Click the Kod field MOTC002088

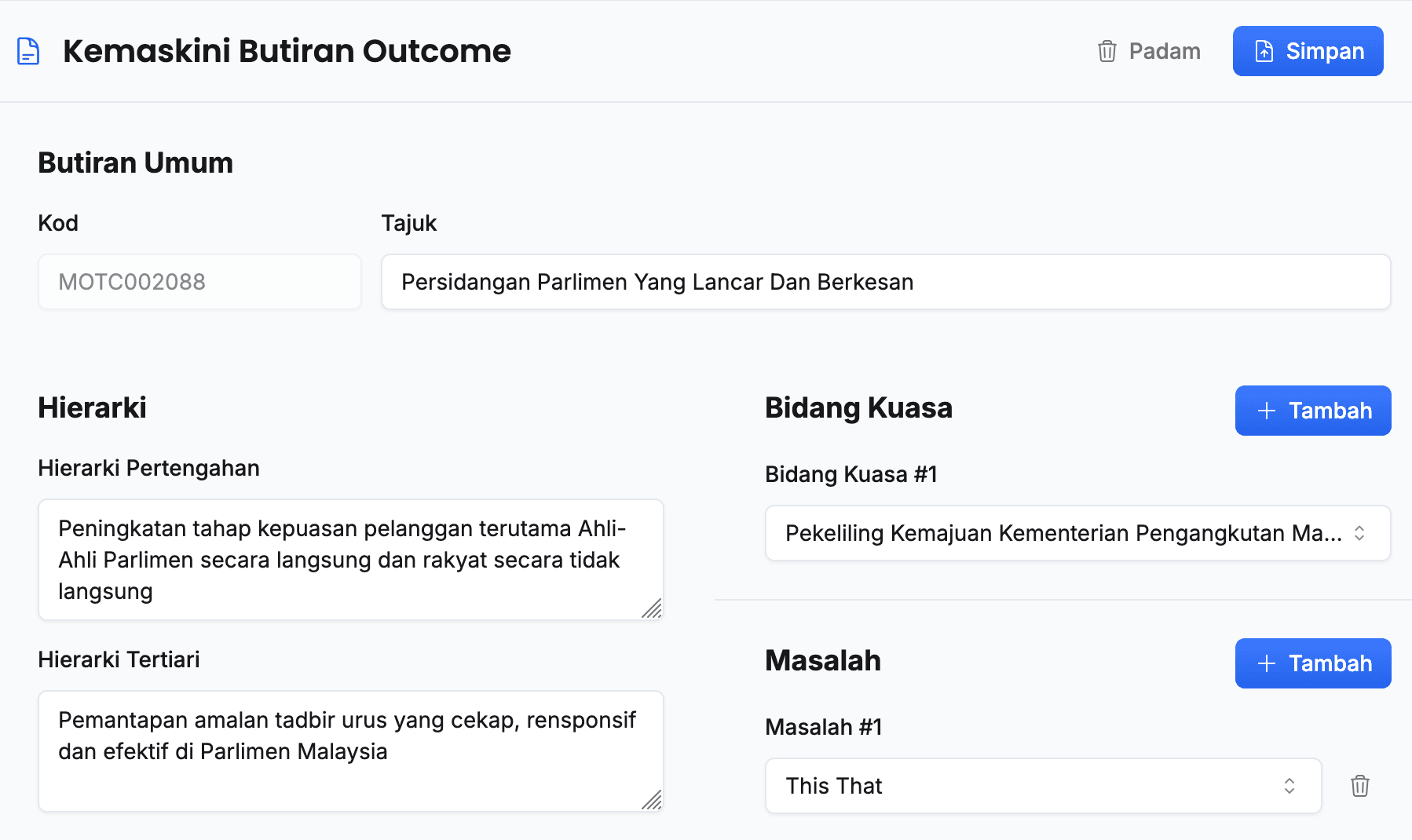pyautogui.click(x=199, y=282)
